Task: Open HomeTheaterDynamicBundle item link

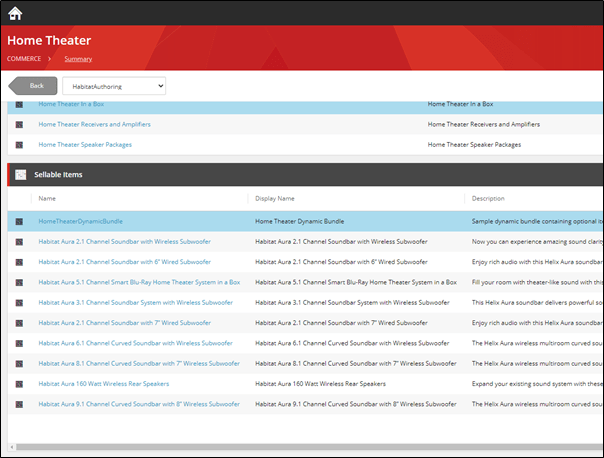Action: click(81, 221)
